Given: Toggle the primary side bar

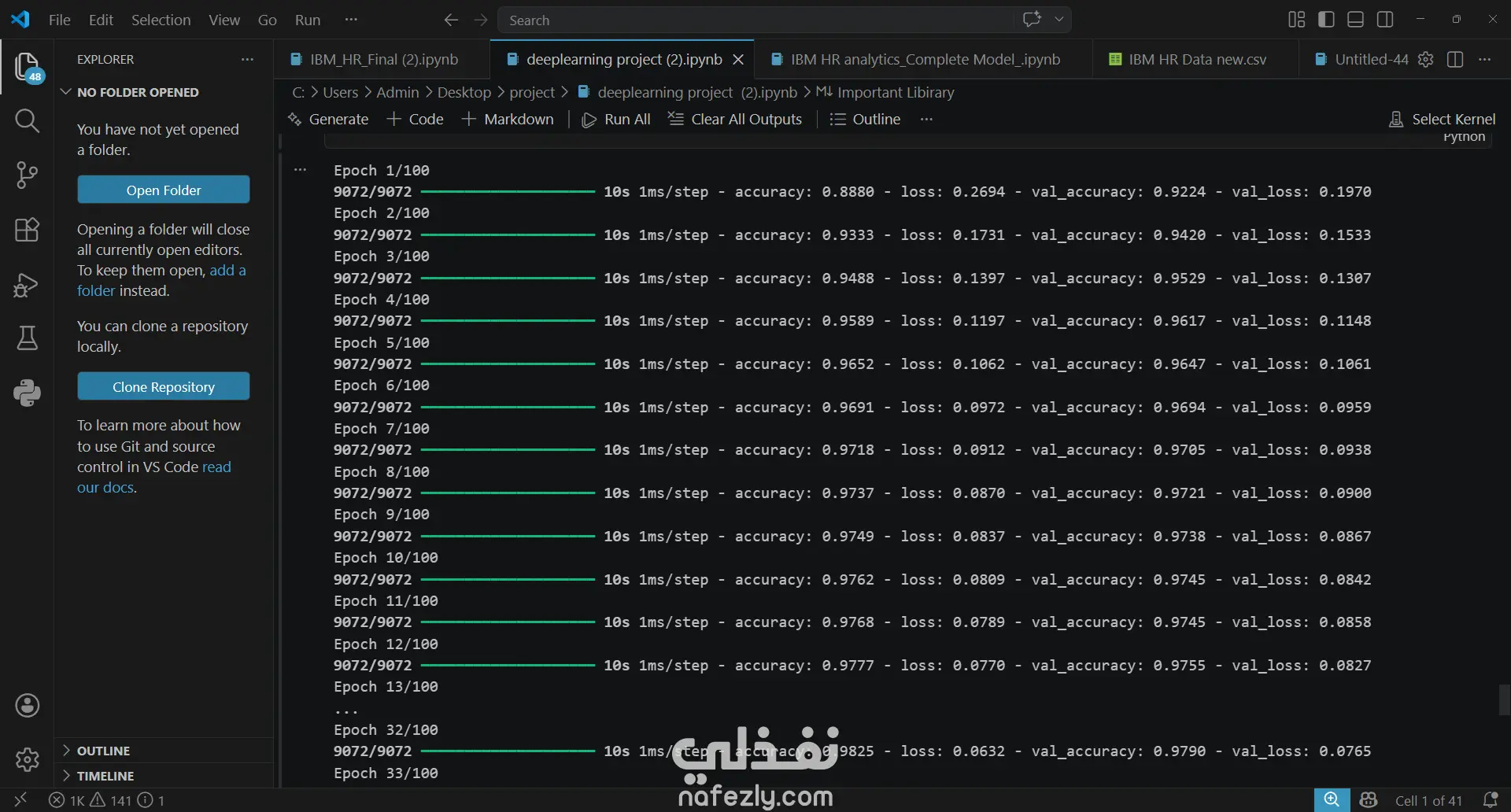Looking at the screenshot, I should [x=1326, y=20].
